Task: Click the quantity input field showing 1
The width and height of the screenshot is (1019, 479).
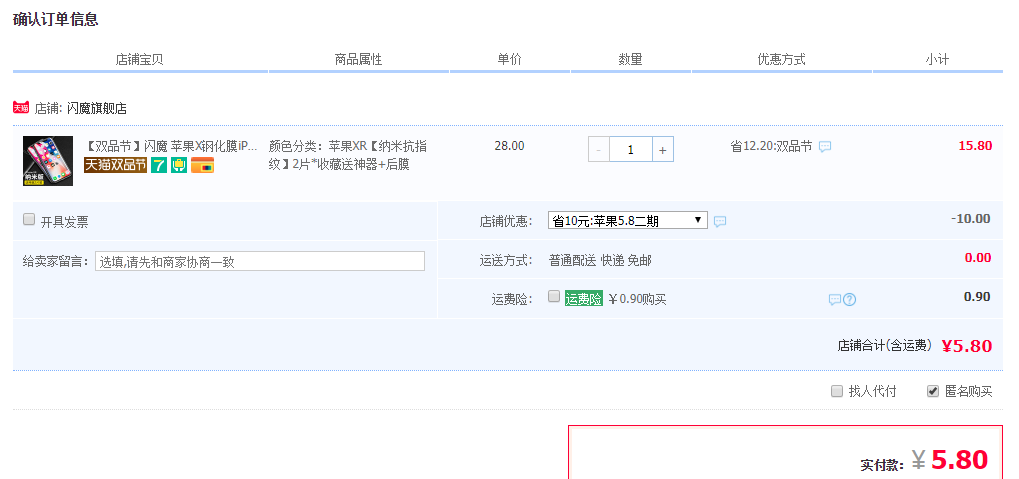Action: 630,149
